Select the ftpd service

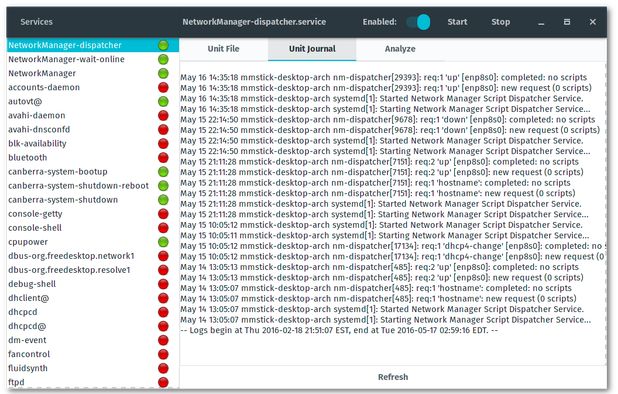(93, 382)
